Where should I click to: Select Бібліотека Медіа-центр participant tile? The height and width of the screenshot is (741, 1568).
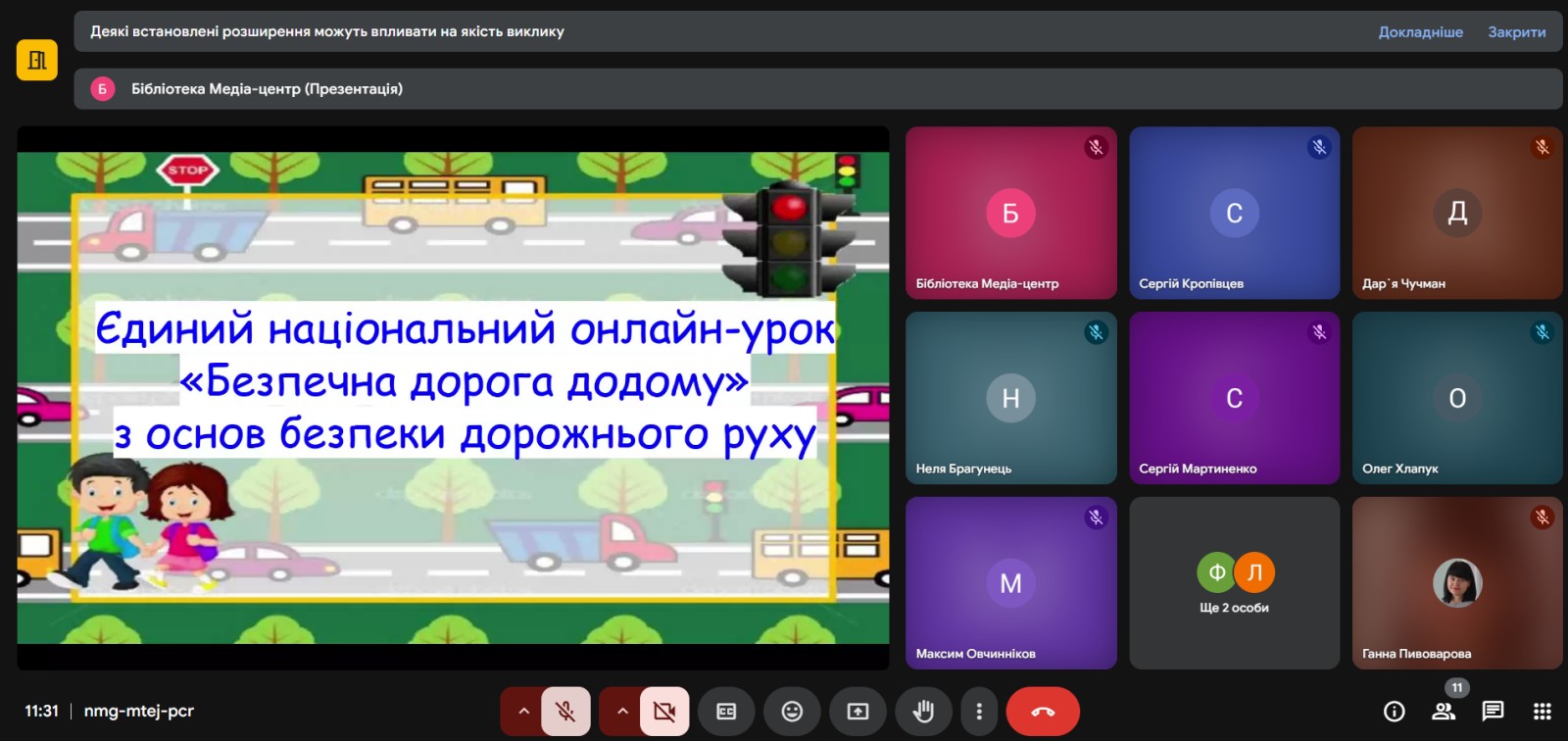1010,213
